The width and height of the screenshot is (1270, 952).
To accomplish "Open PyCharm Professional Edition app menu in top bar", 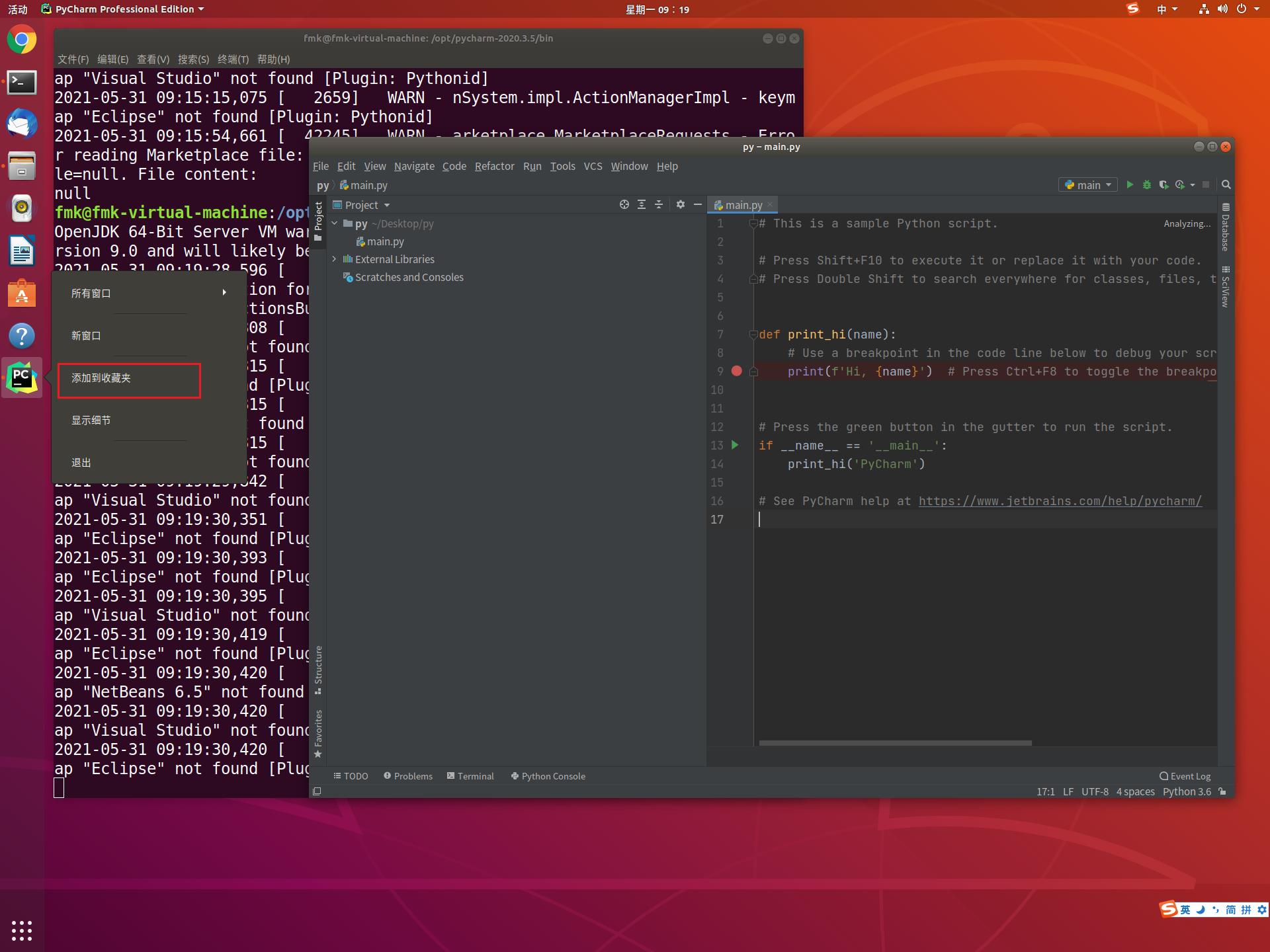I will [x=123, y=9].
